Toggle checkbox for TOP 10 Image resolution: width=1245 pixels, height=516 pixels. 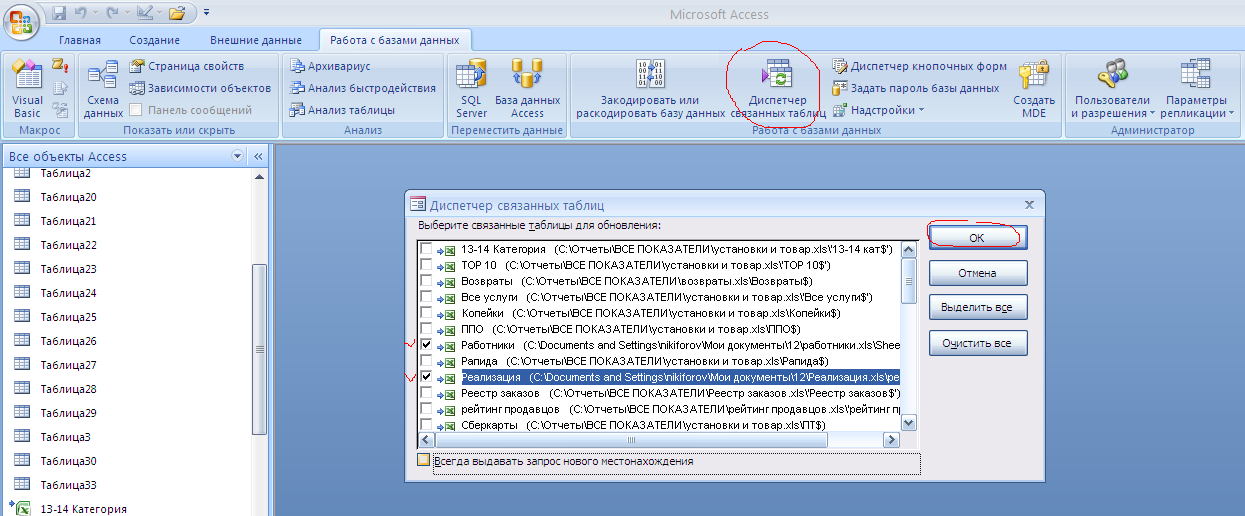[427, 265]
